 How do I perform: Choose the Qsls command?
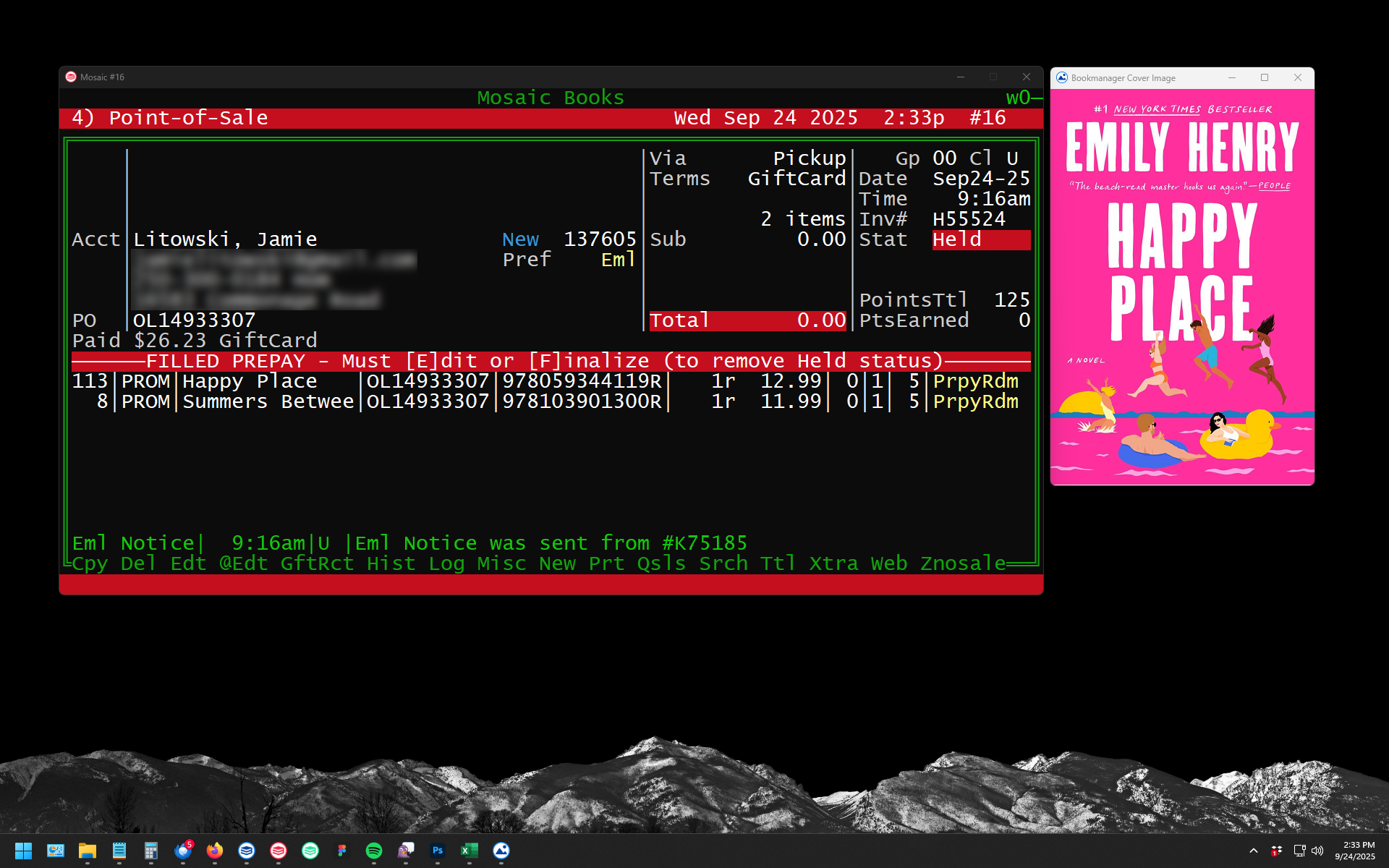click(x=661, y=563)
